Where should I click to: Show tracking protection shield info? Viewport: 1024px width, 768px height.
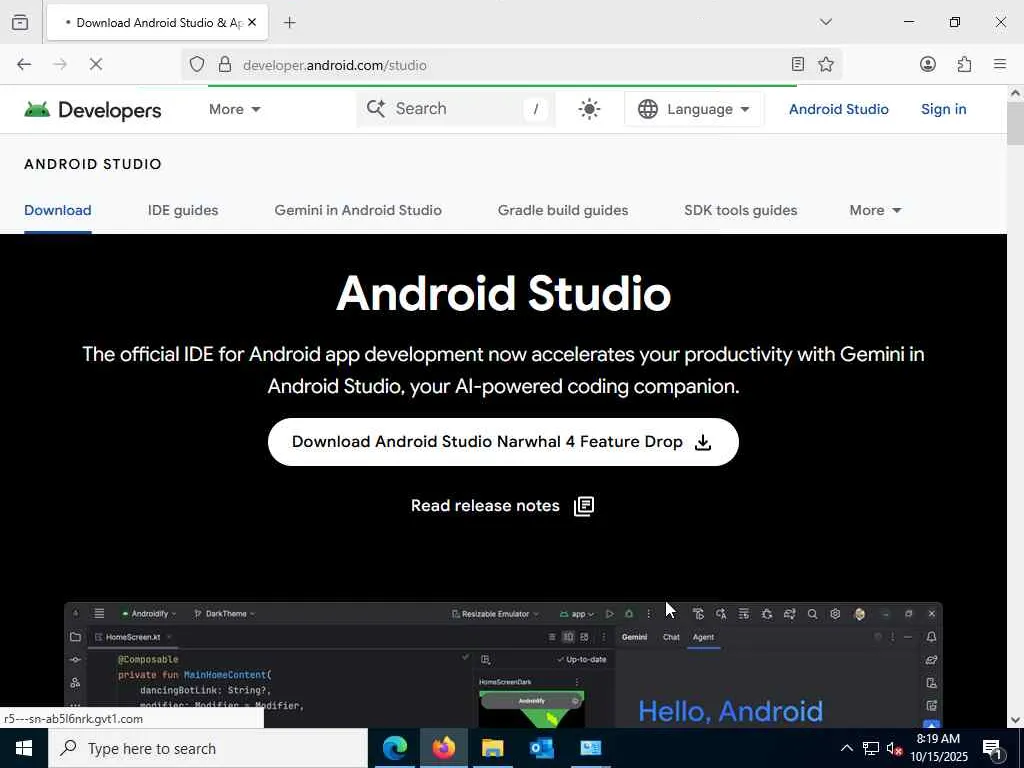pos(197,65)
